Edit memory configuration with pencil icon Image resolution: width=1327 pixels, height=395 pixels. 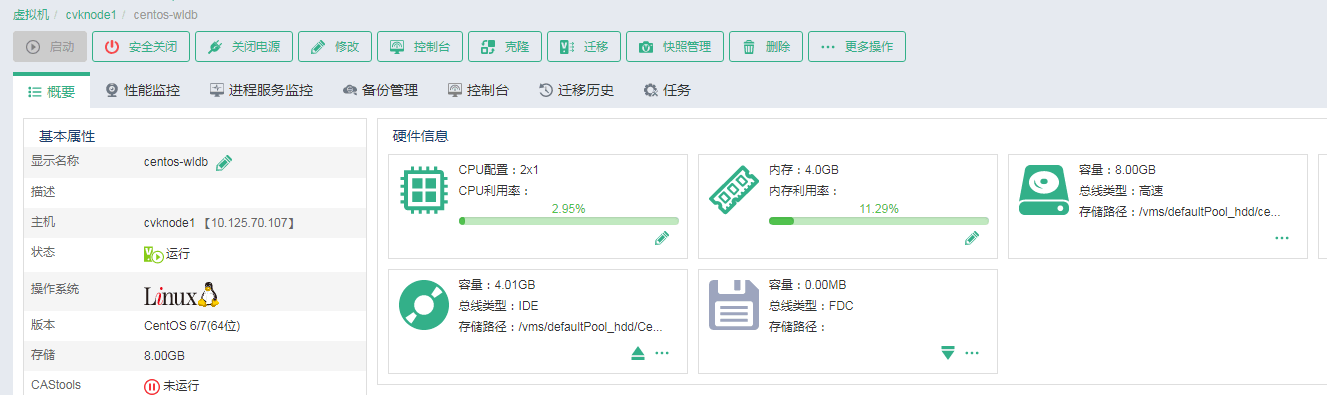(971, 238)
